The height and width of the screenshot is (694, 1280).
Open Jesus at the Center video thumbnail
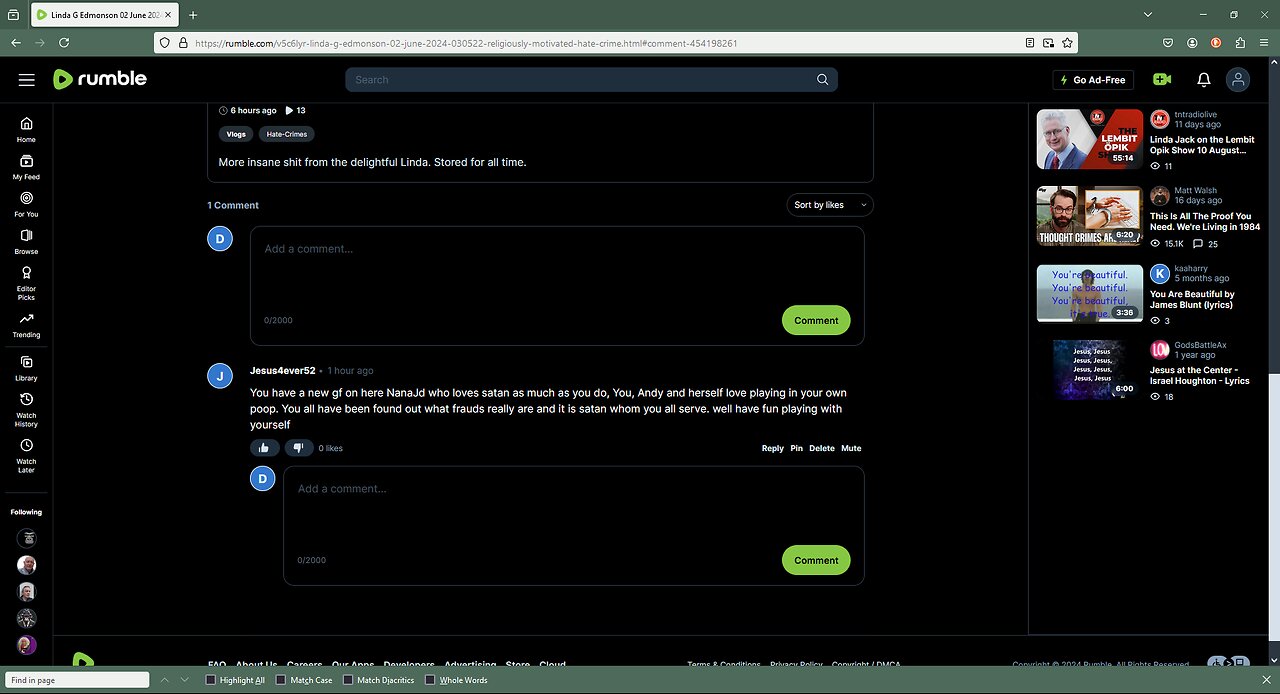click(1090, 369)
